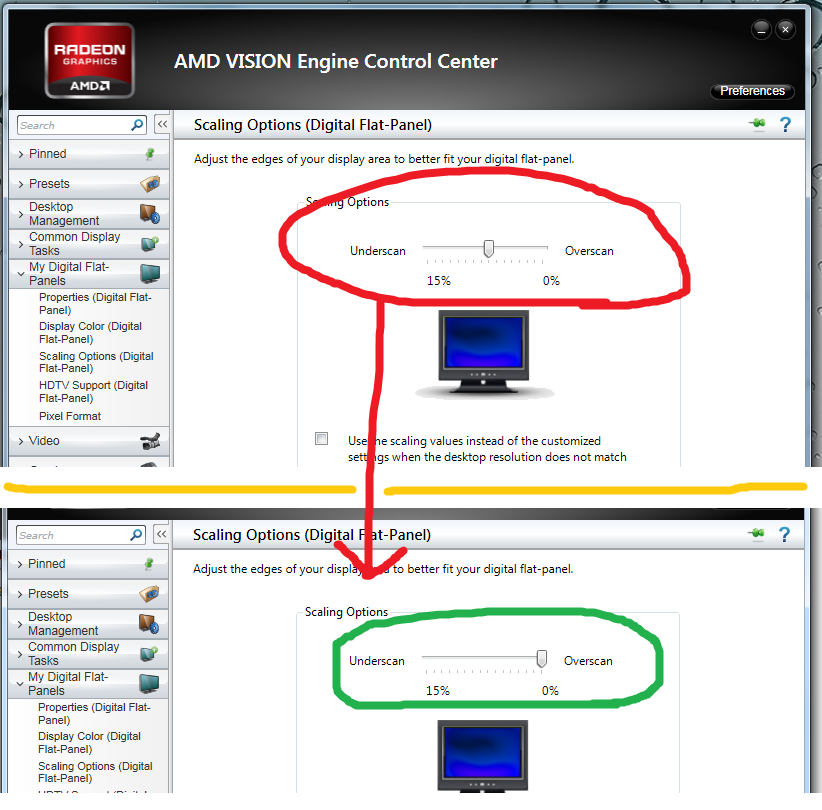Image resolution: width=822 pixels, height=810 pixels.
Task: Click the upper My Digital Flat-Panels monitor icon
Action: (x=150, y=274)
